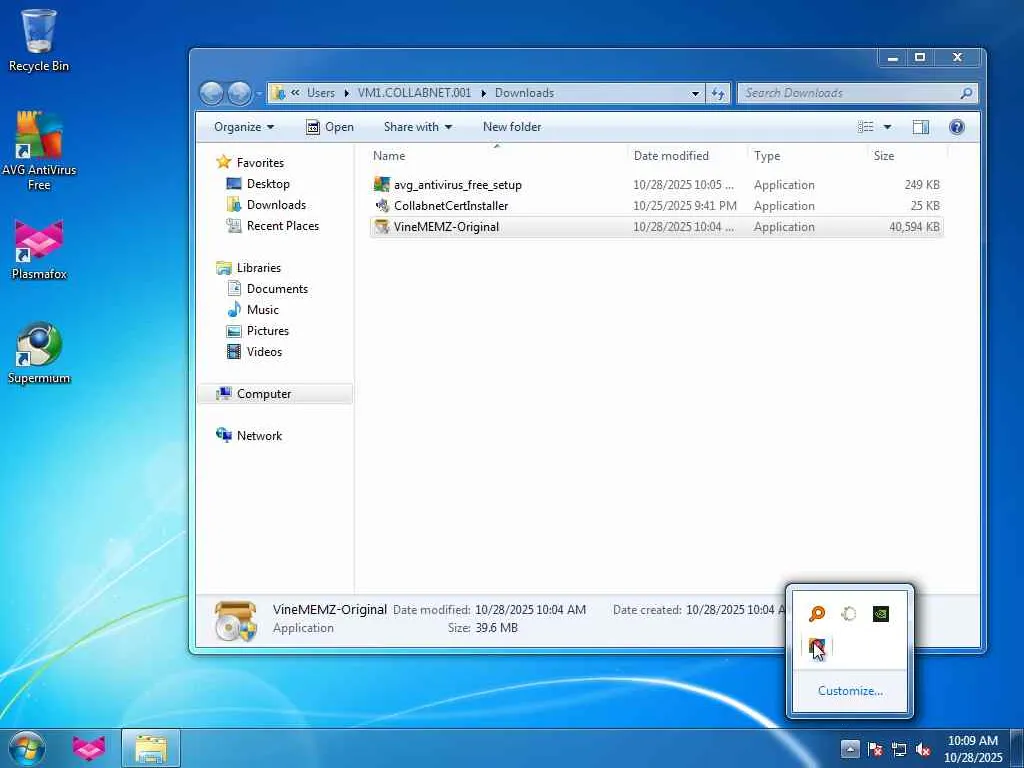Open Recent Places in navigation pane
The width and height of the screenshot is (1024, 768).
(x=282, y=225)
